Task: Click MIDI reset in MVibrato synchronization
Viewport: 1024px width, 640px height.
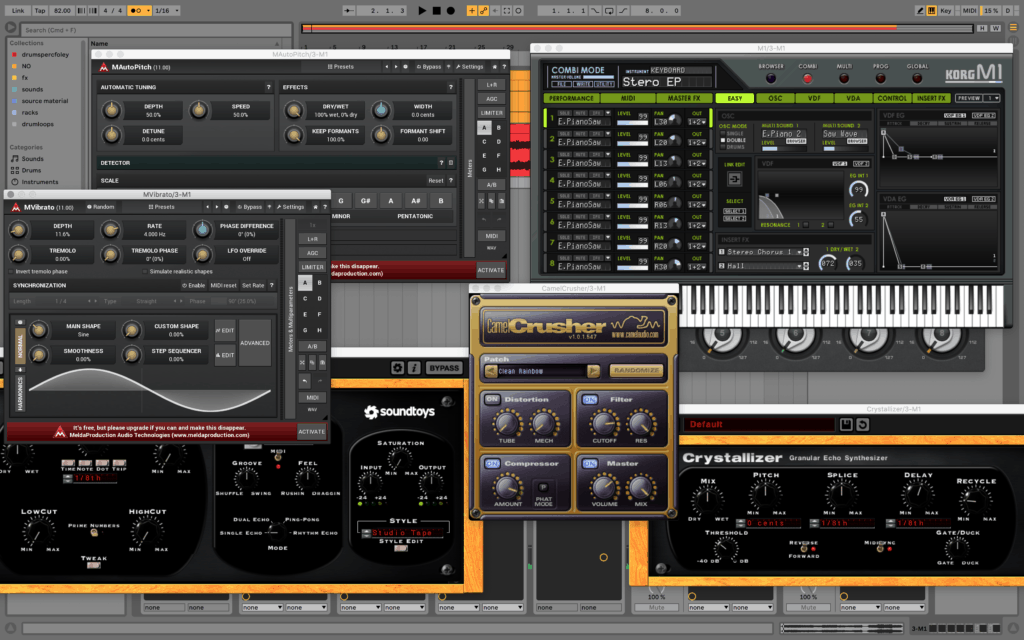Action: tap(223, 285)
